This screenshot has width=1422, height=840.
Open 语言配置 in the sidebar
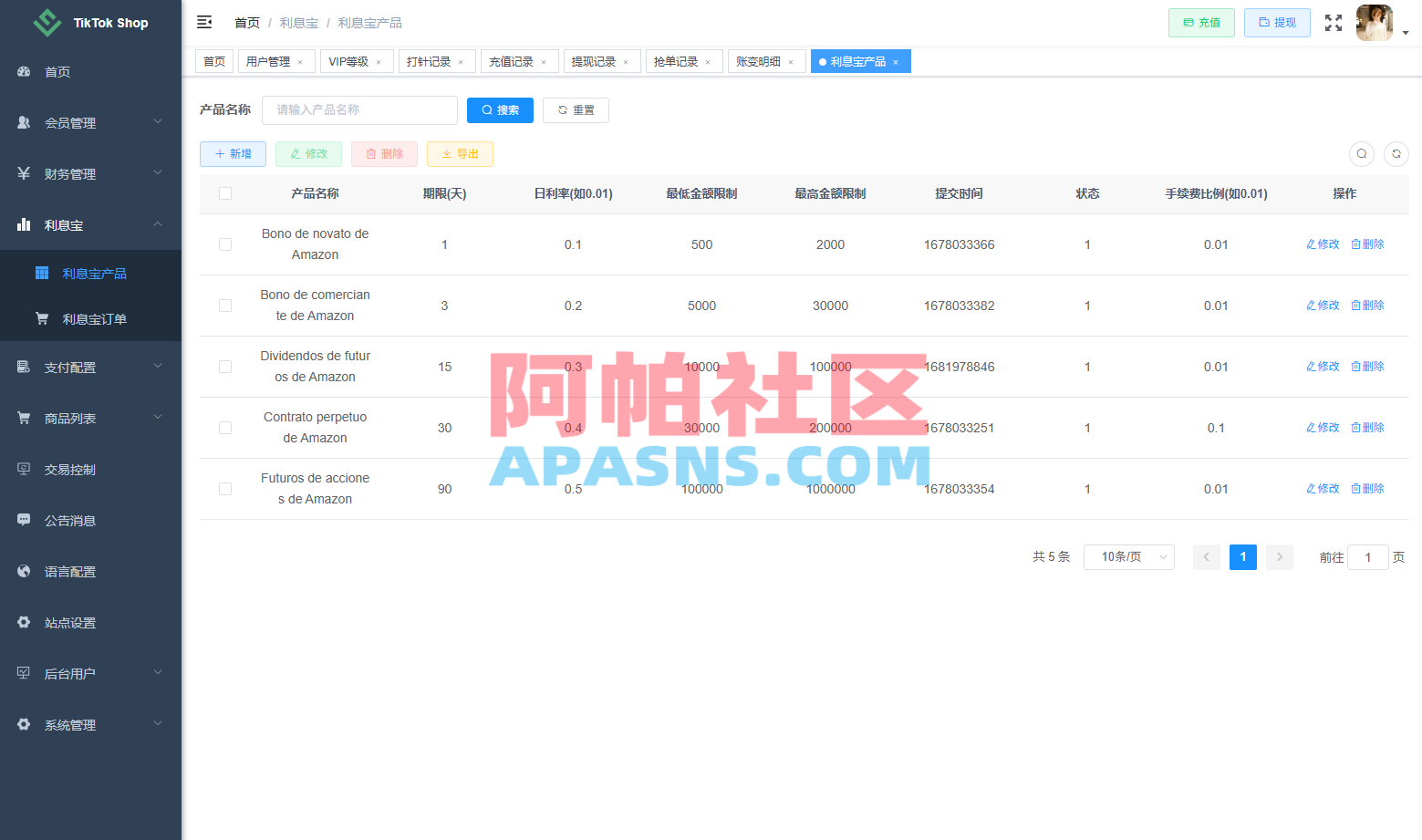pyautogui.click(x=90, y=572)
